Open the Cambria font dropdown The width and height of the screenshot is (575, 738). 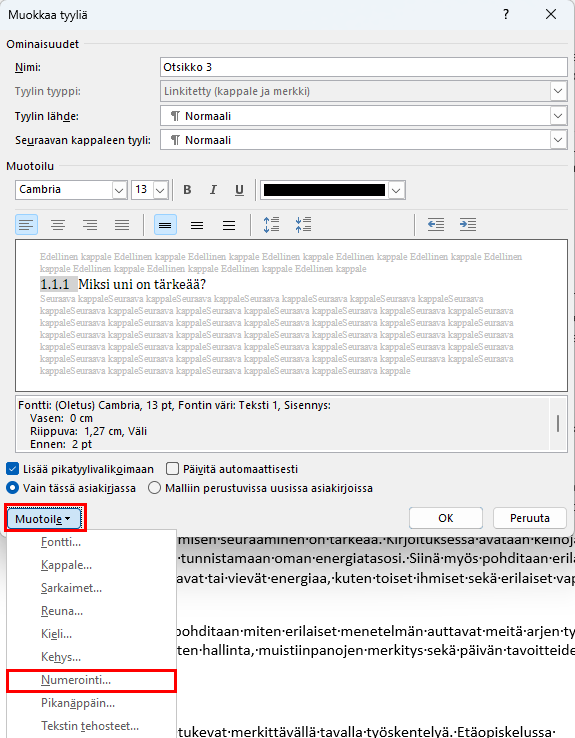click(x=72, y=190)
